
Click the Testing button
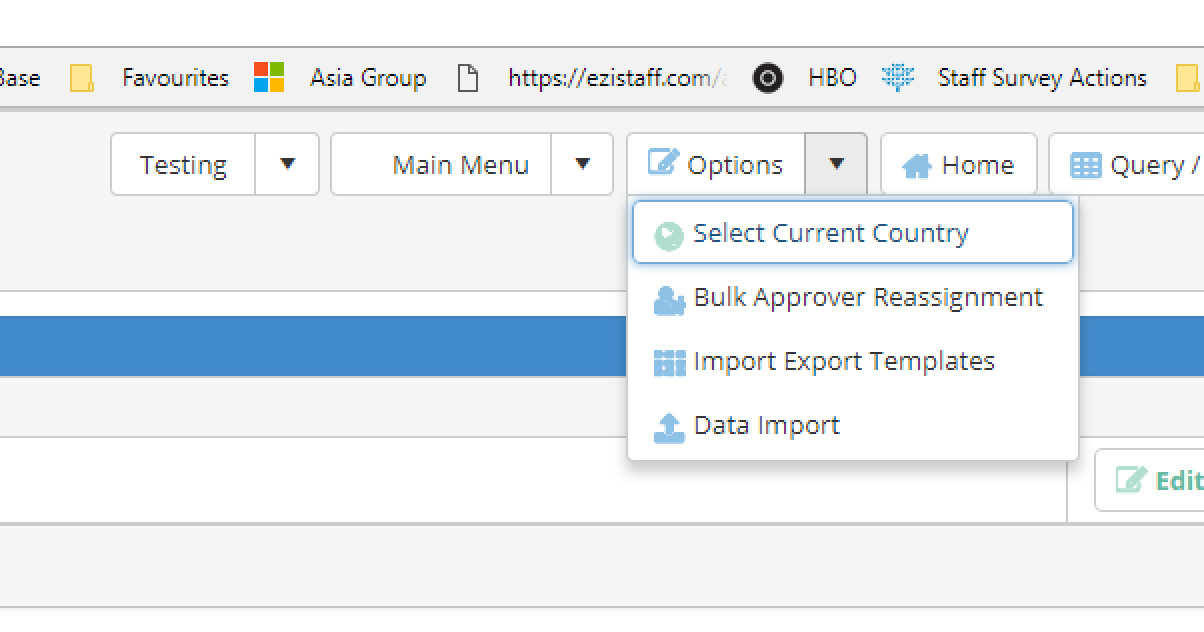pyautogui.click(x=183, y=164)
